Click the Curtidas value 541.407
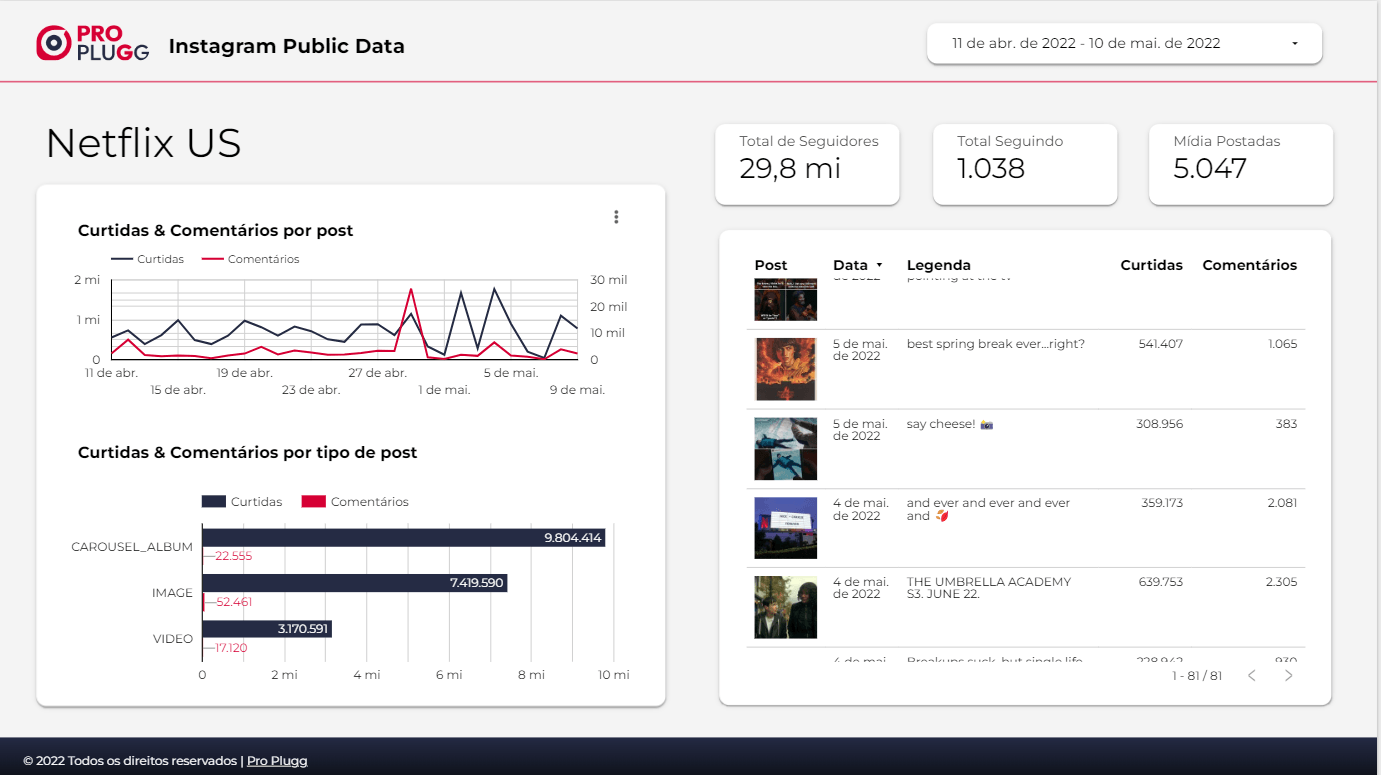This screenshot has height=775, width=1381. coord(1160,344)
